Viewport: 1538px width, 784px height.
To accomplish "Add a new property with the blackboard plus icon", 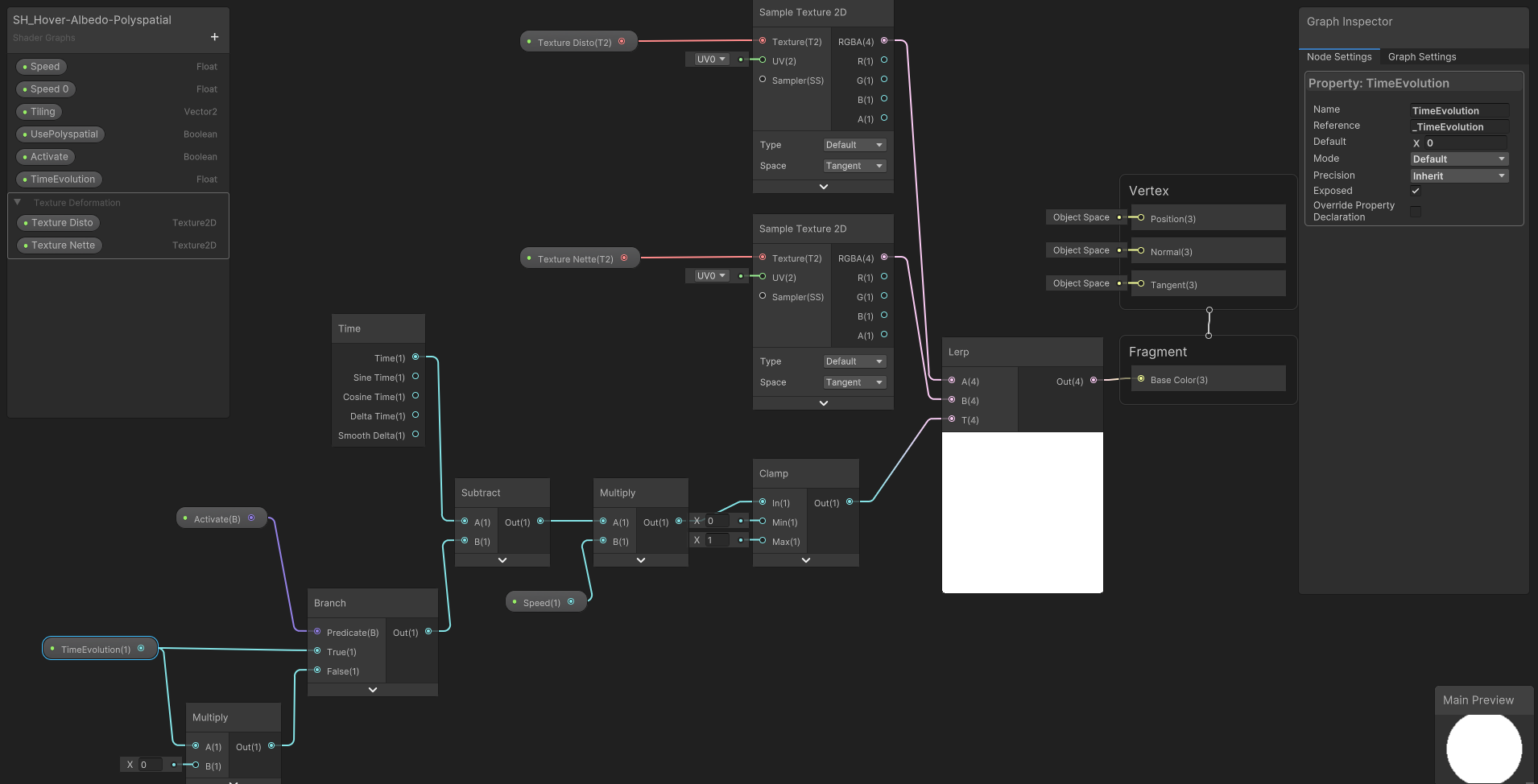I will [214, 37].
